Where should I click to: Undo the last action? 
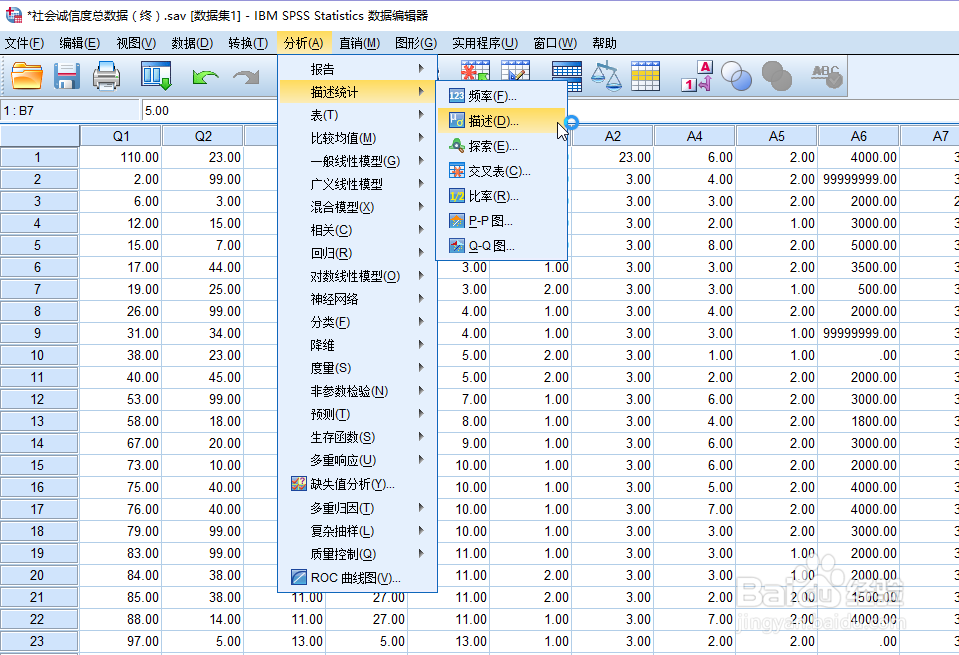(205, 76)
